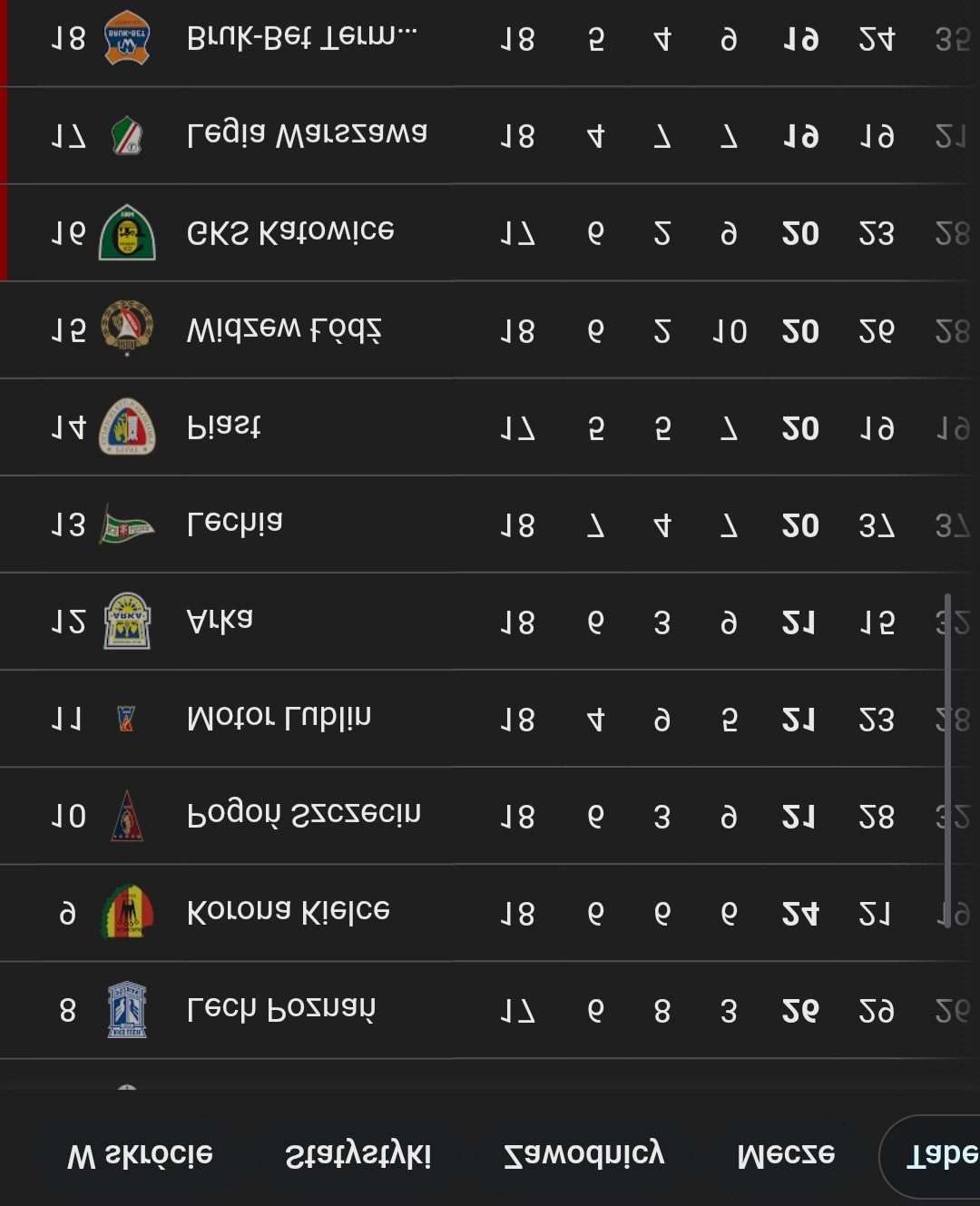
Task: Switch to the W skrócie tab
Action: pyautogui.click(x=140, y=1155)
